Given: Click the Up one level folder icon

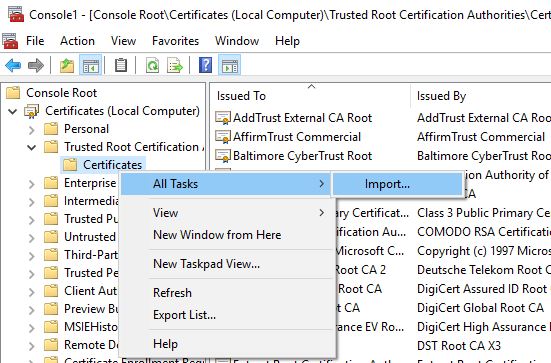Looking at the screenshot, I should click(67, 65).
